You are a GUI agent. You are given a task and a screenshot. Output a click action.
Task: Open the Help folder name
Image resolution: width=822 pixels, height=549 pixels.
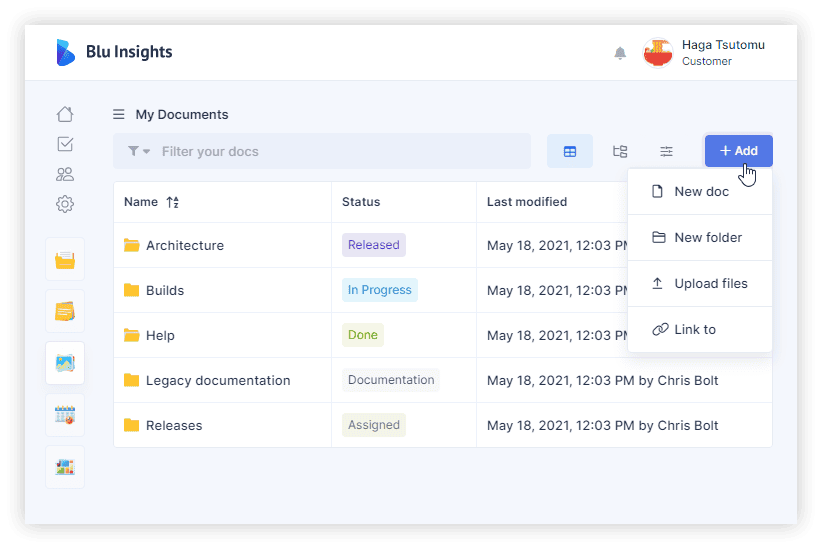click(160, 336)
